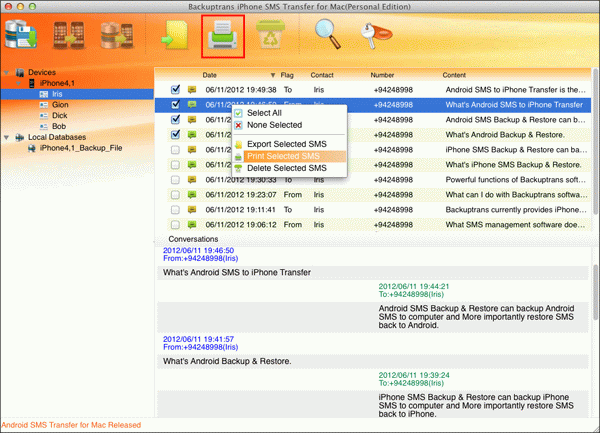This screenshot has height=433, width=600.
Task: Sort by the Content column header
Action: (454, 75)
